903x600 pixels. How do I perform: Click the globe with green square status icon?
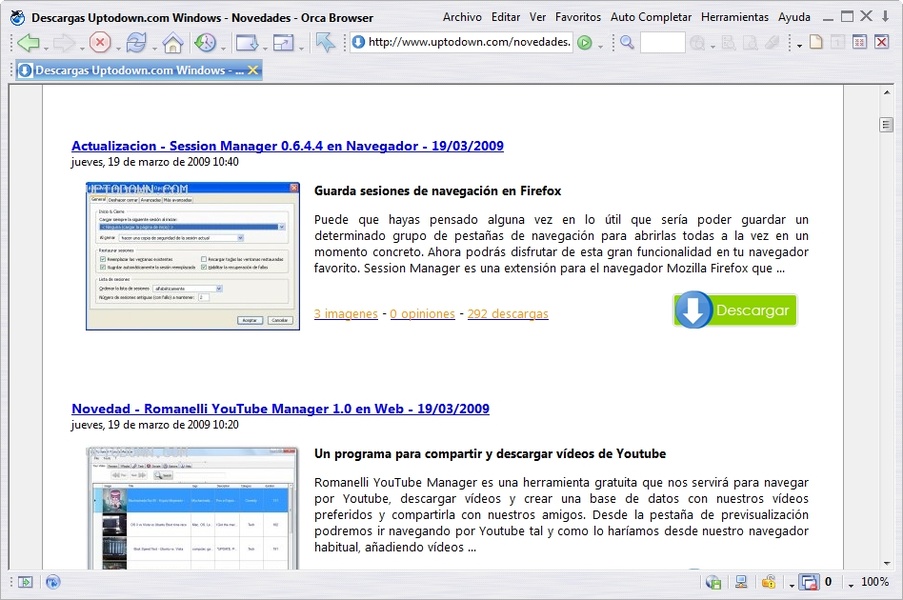coord(714,582)
